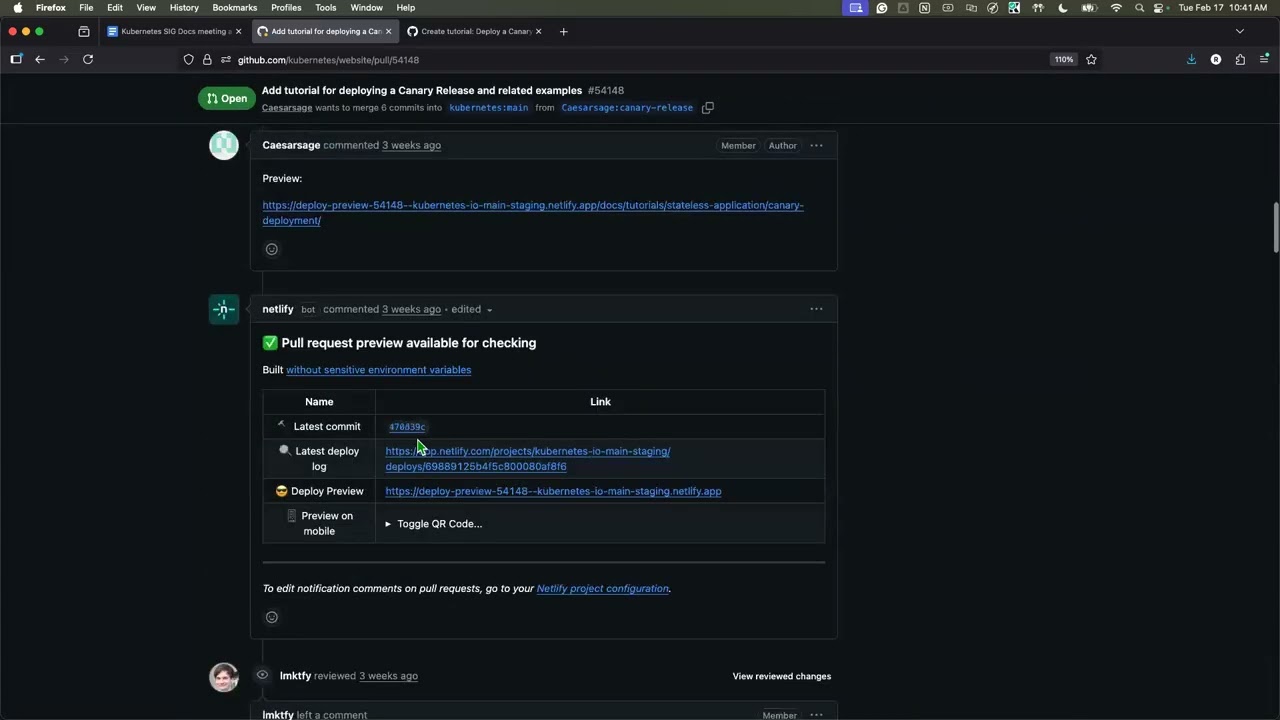Open macOS Spotlight search icon
The width and height of the screenshot is (1280, 720).
[1139, 8]
